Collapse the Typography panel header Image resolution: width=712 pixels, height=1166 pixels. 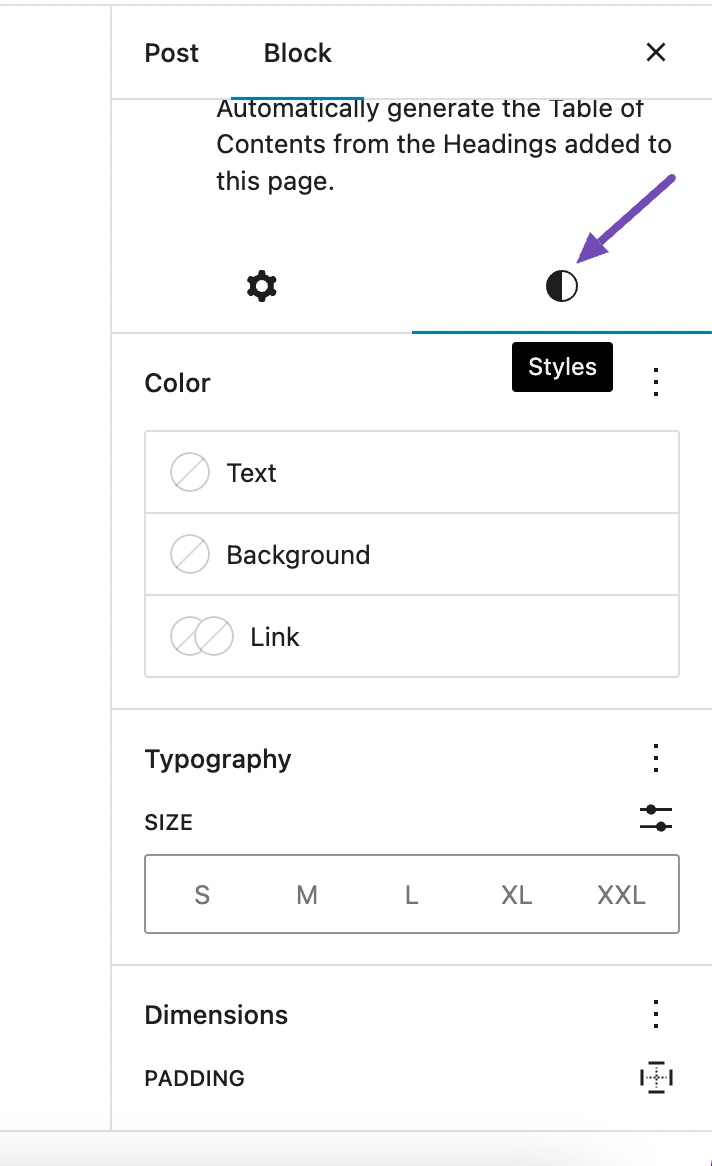(x=217, y=758)
